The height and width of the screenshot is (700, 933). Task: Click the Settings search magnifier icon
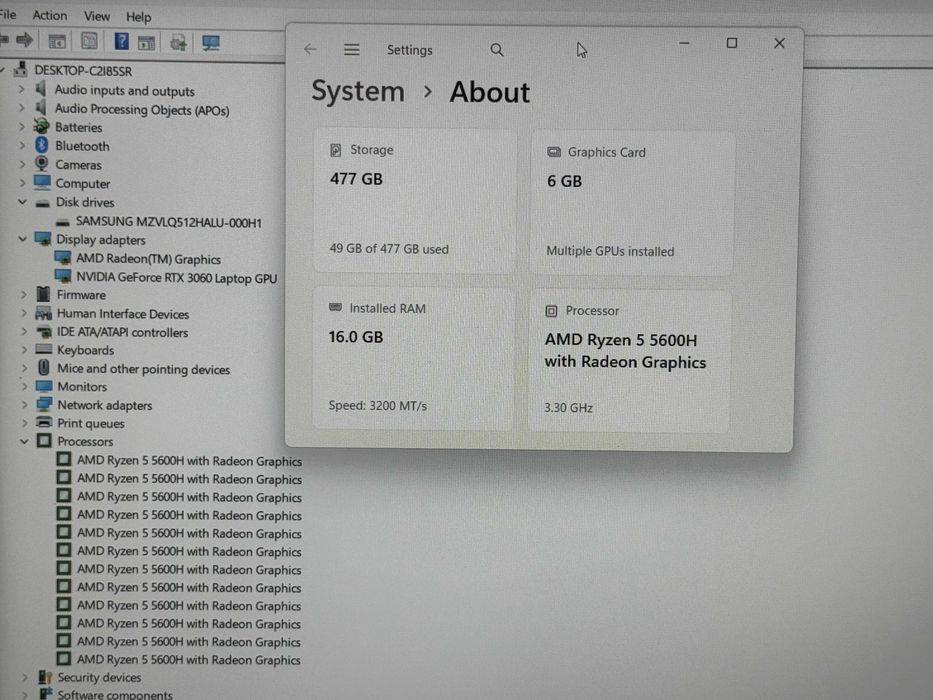(x=497, y=50)
